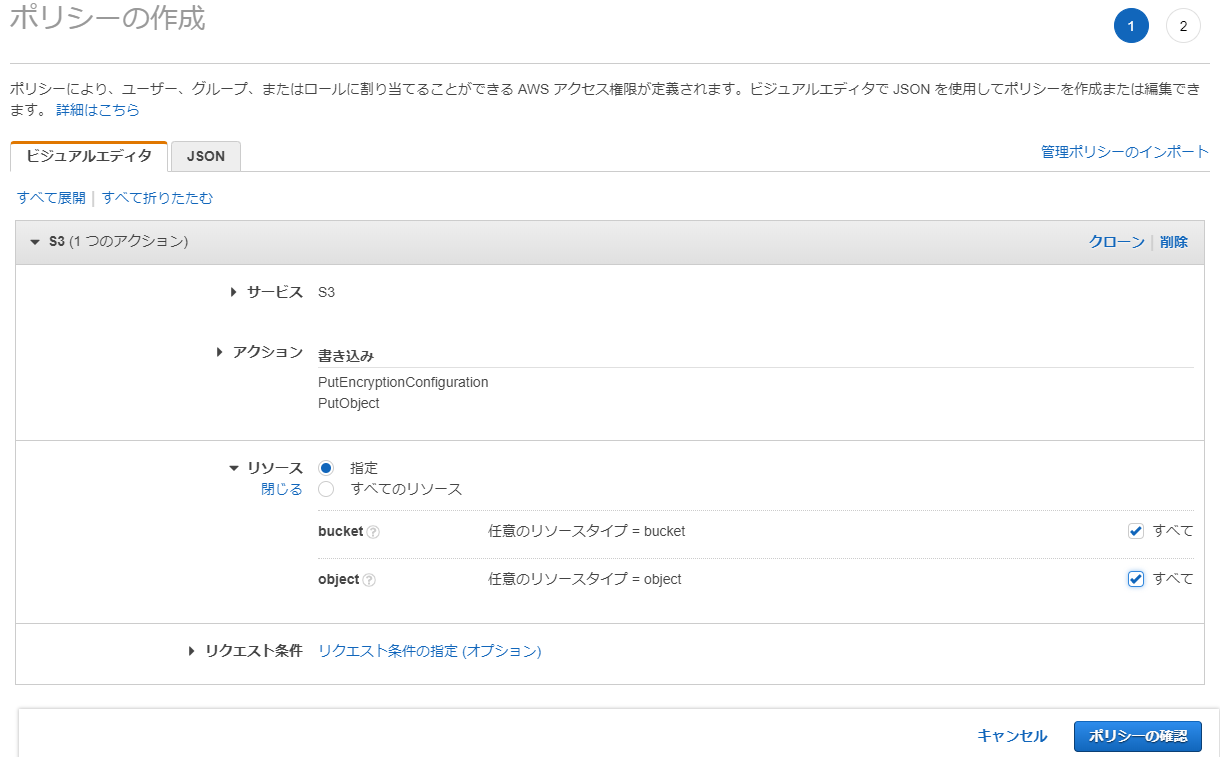Click リクエスト条件の指定 (オプション) link
The image size is (1220, 757).
[429, 650]
